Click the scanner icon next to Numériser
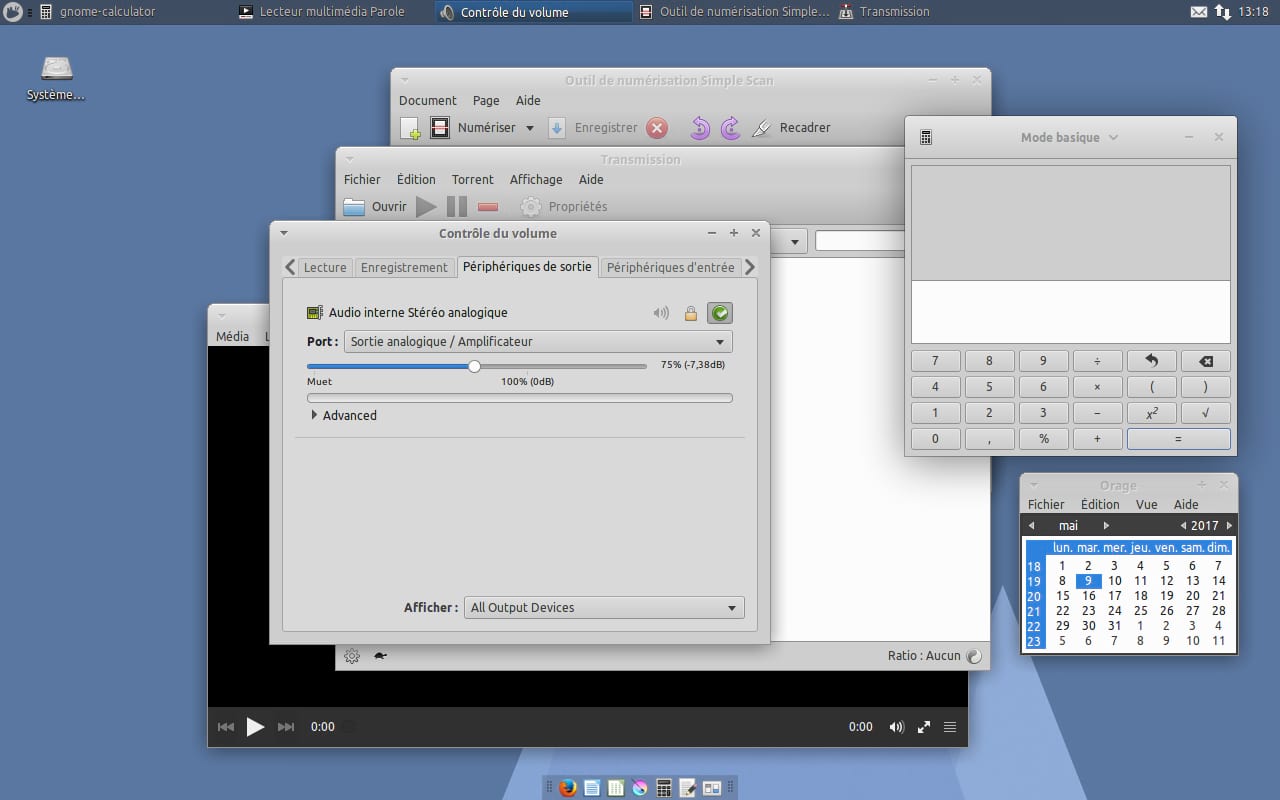Image resolution: width=1280 pixels, height=800 pixels. [440, 128]
